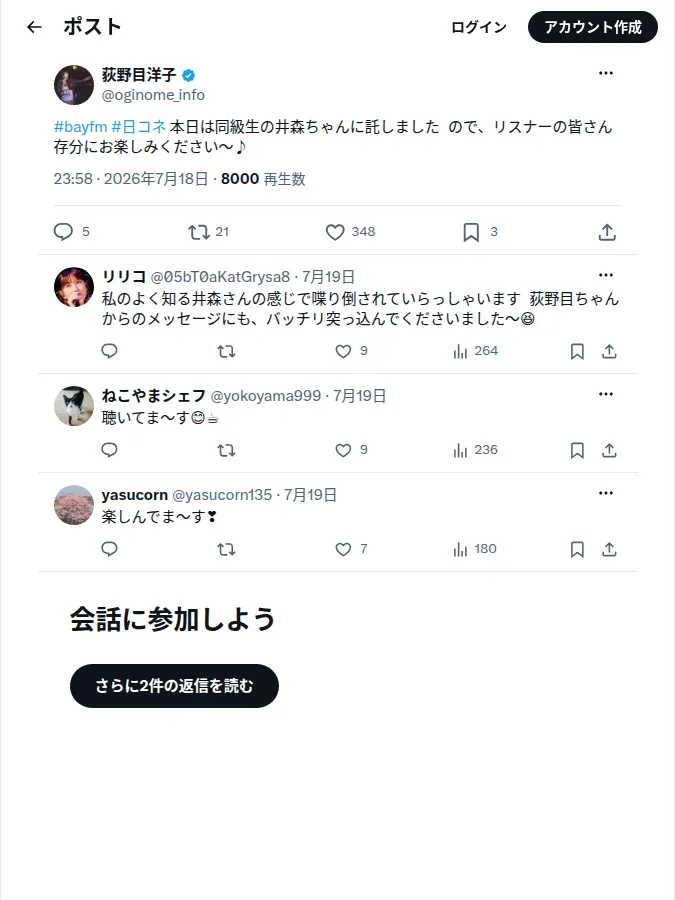The image size is (675, 900).
Task: Open more options on リリコ's reply
Action: point(606,275)
